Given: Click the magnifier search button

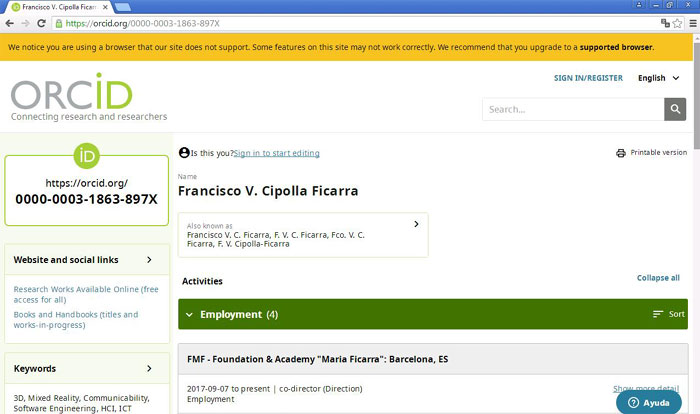Looking at the screenshot, I should coord(675,109).
